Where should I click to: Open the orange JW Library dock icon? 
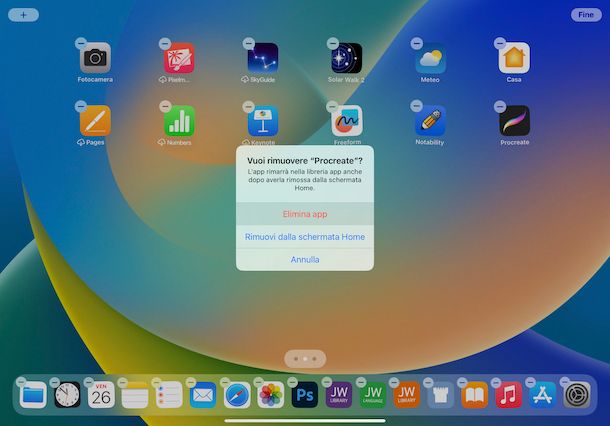point(407,395)
